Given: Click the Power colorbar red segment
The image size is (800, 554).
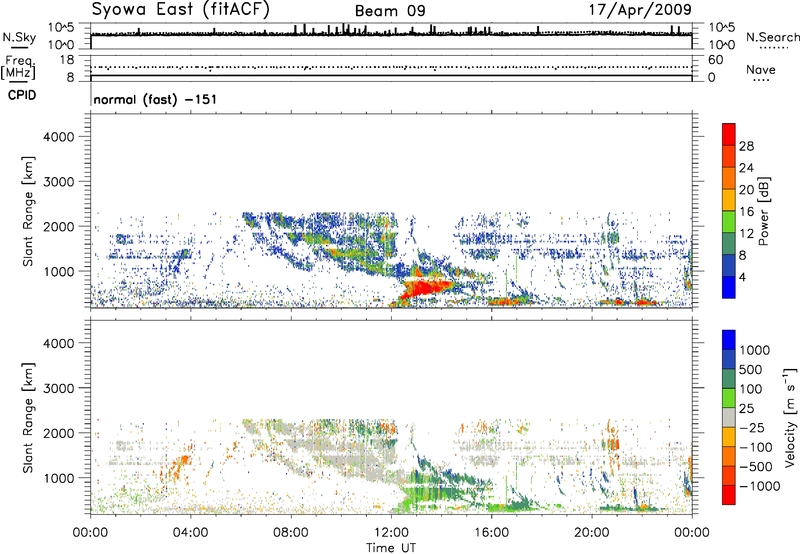Looking at the screenshot, I should tap(729, 134).
